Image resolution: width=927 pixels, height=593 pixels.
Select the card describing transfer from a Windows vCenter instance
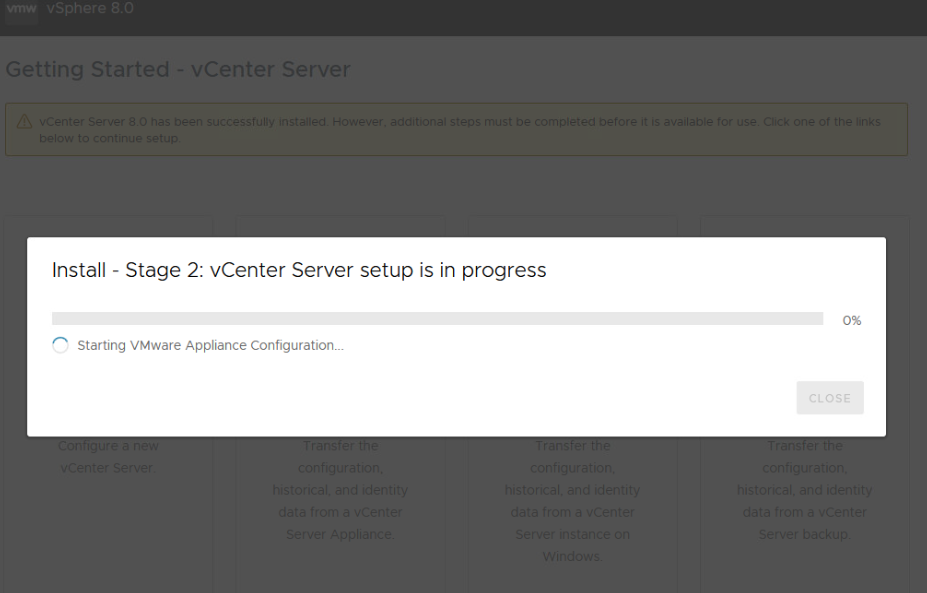coord(572,500)
